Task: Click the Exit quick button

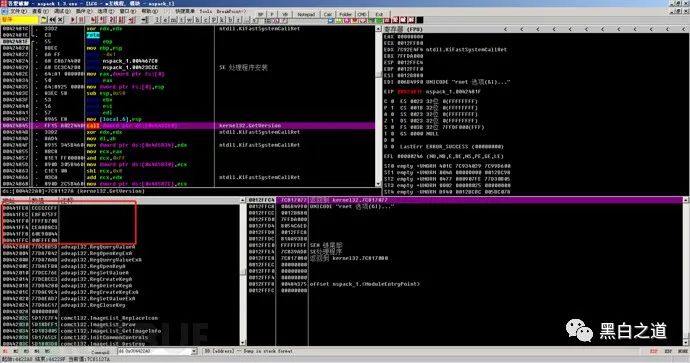Action: (x=379, y=14)
